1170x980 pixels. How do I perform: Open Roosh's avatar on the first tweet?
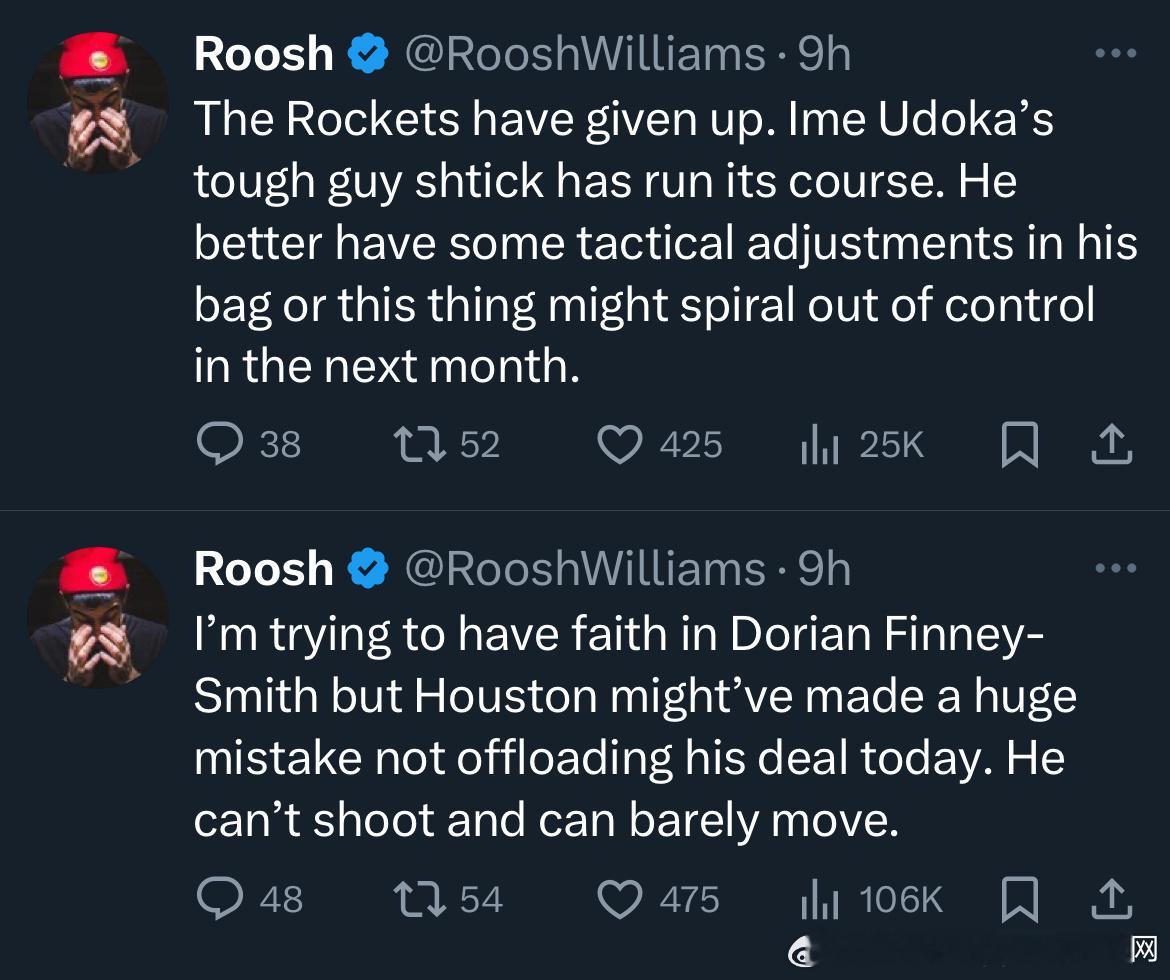tap(98, 103)
